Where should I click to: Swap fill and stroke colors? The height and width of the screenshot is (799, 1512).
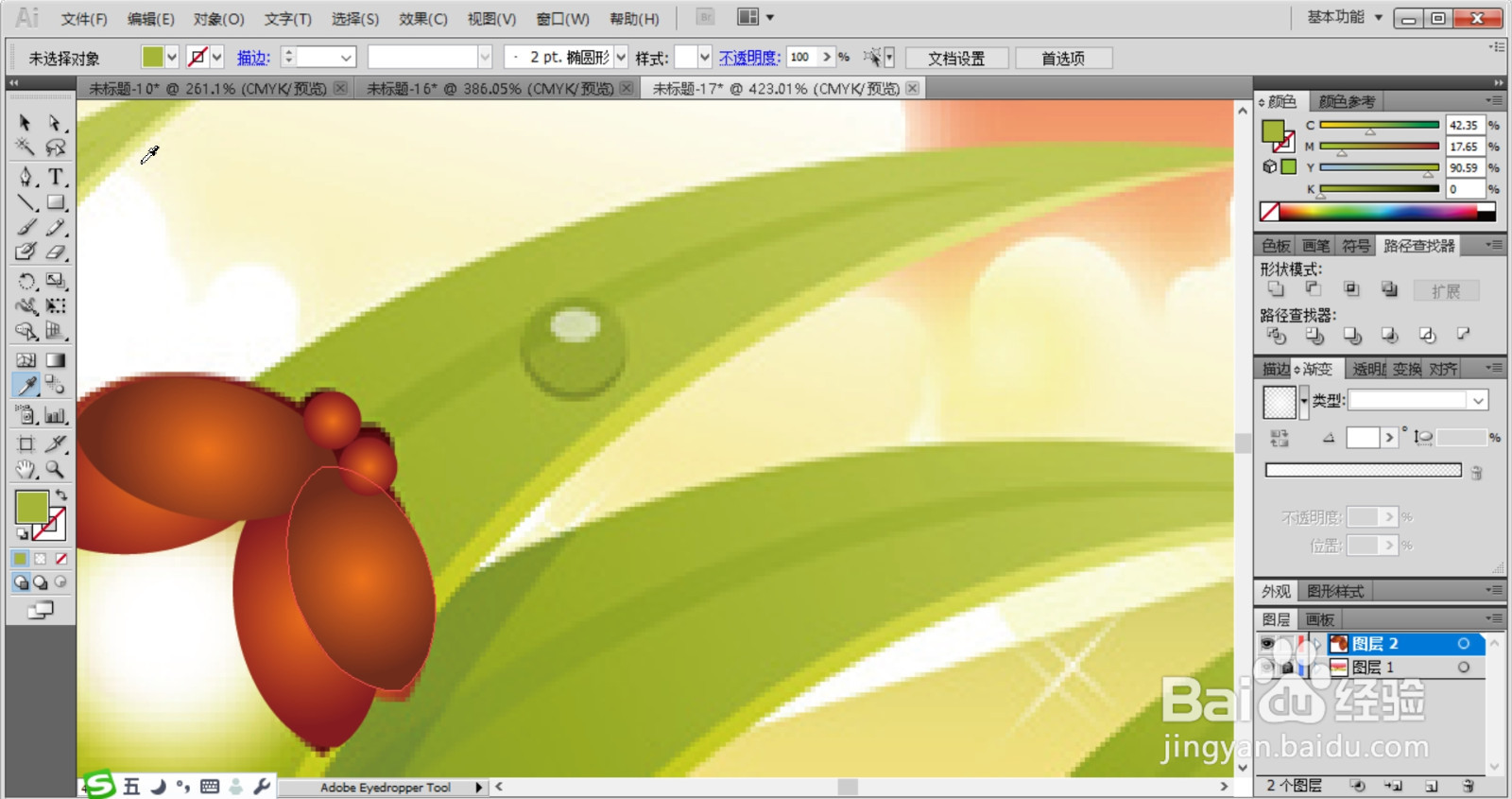click(x=61, y=495)
